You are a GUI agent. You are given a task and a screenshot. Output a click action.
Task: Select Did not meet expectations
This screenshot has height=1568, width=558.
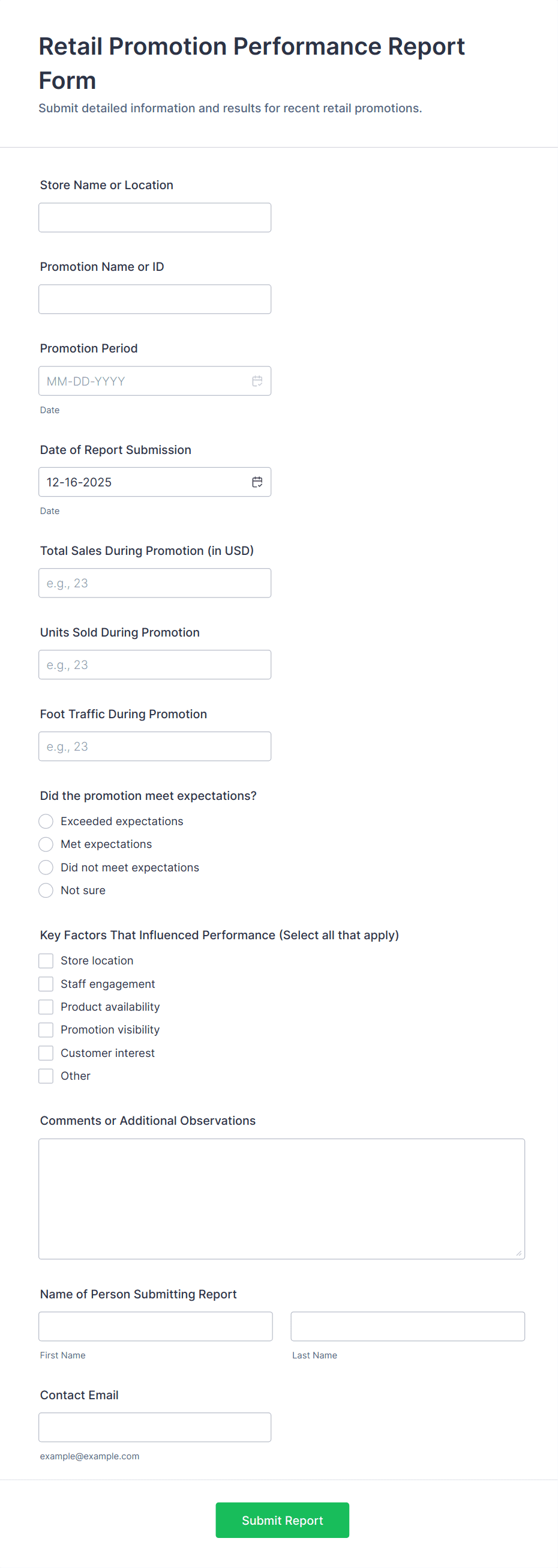(x=46, y=867)
